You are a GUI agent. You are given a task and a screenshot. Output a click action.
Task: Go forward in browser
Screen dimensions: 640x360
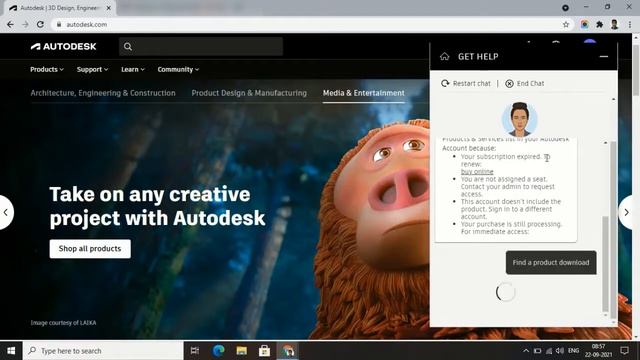tap(25, 24)
